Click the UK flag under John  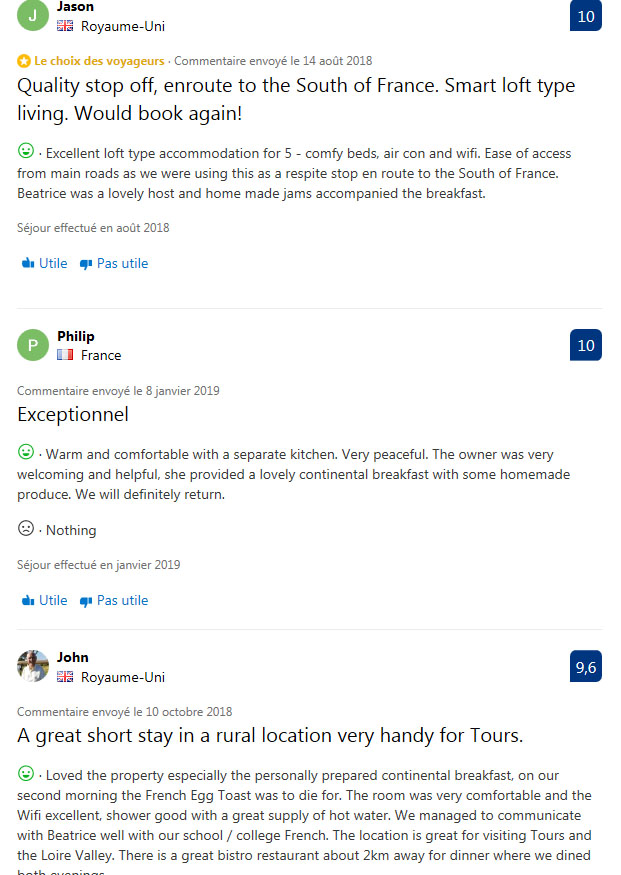click(x=65, y=677)
